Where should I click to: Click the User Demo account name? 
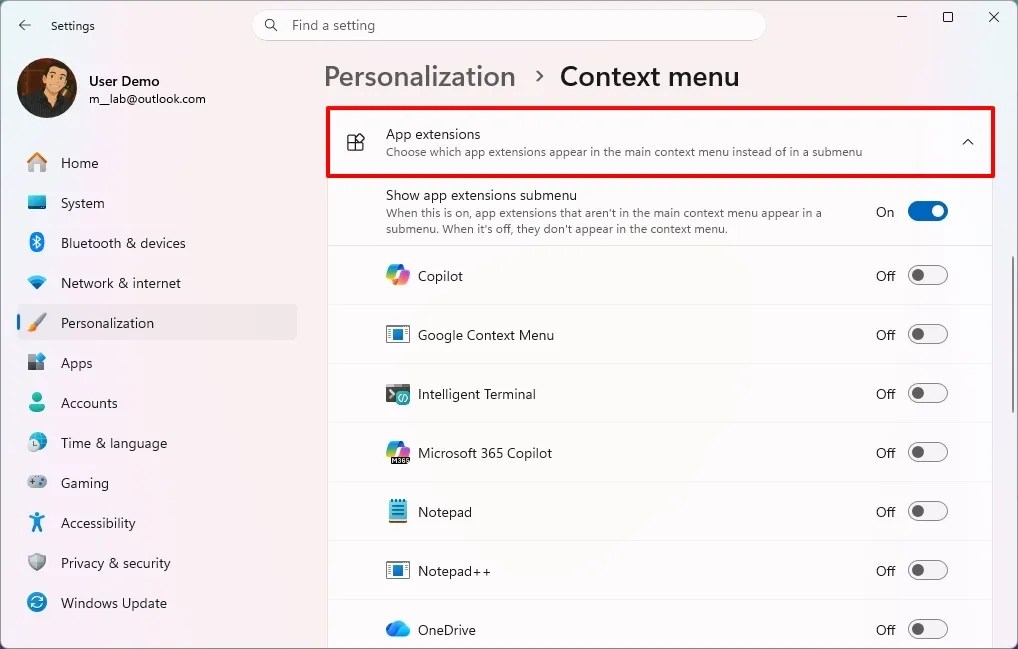tap(124, 81)
